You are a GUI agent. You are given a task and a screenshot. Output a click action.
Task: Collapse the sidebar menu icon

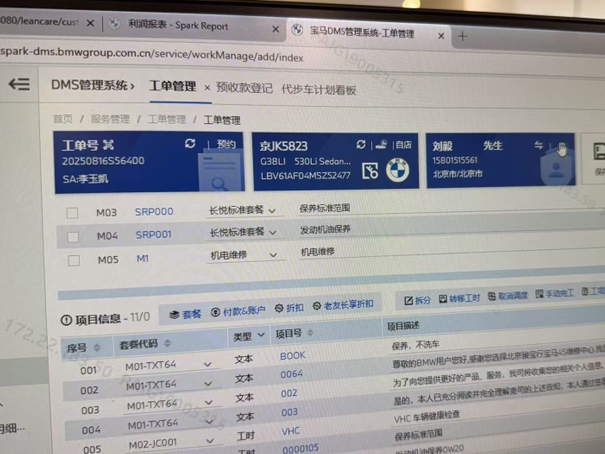(x=19, y=85)
